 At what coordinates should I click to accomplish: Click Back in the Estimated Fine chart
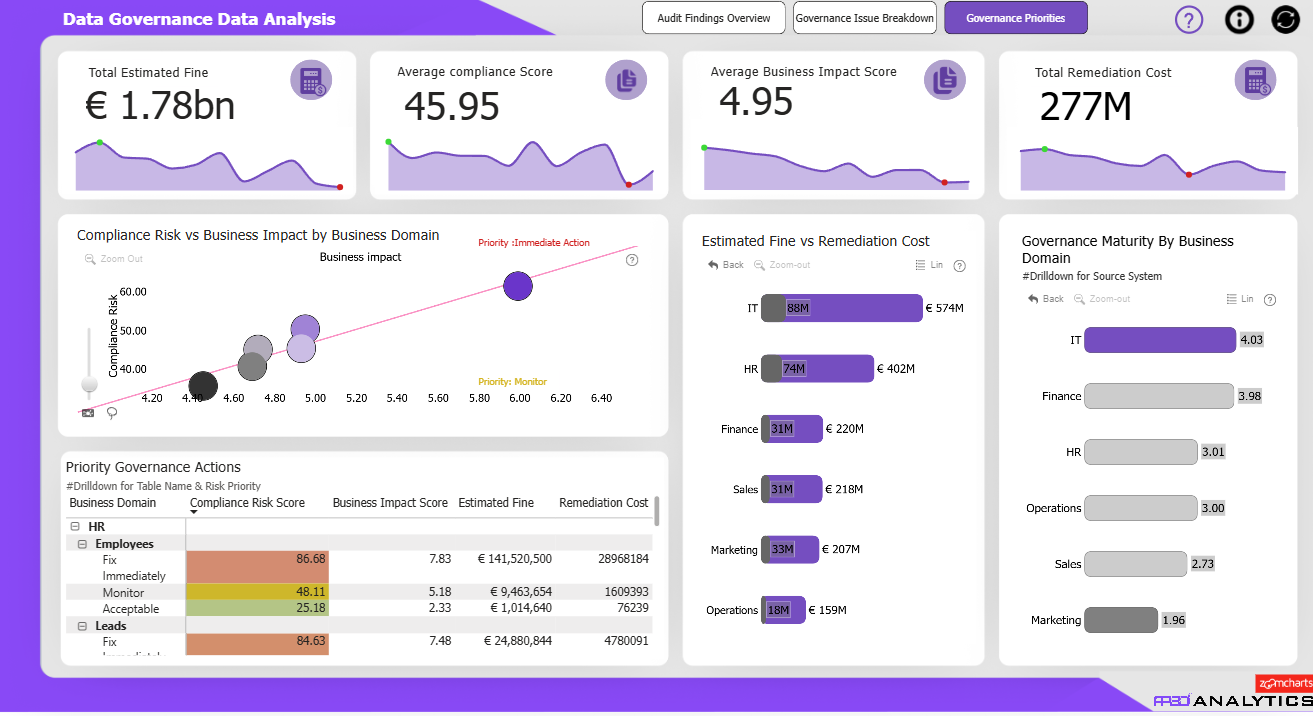726,265
